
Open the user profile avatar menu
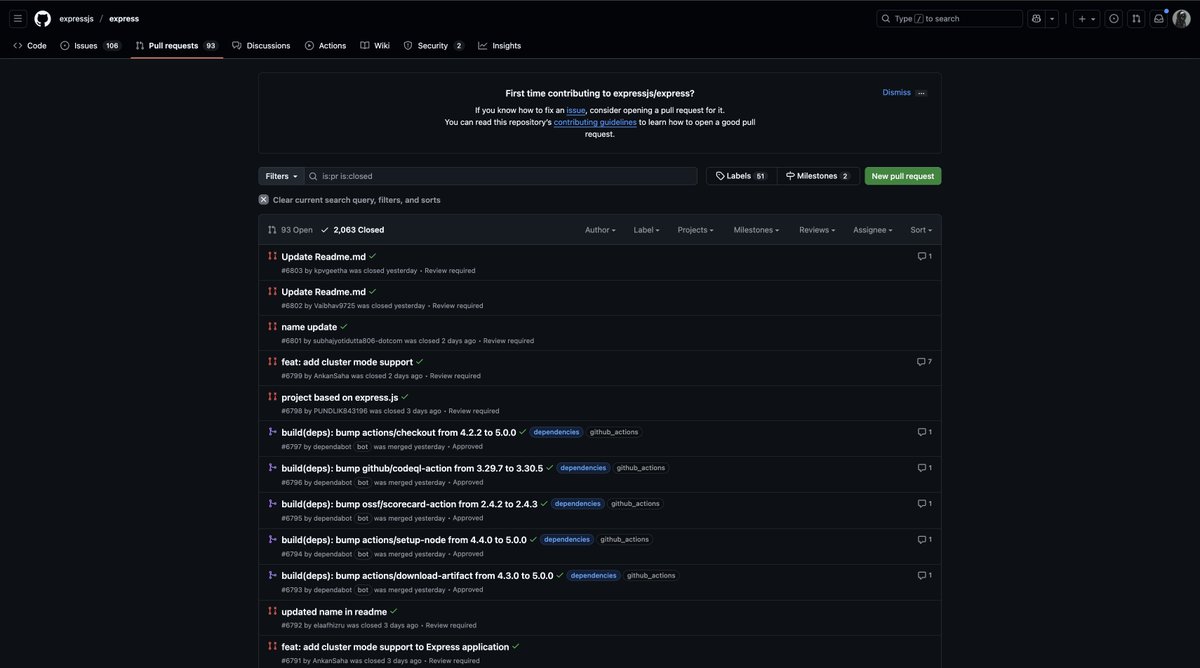click(x=1181, y=18)
